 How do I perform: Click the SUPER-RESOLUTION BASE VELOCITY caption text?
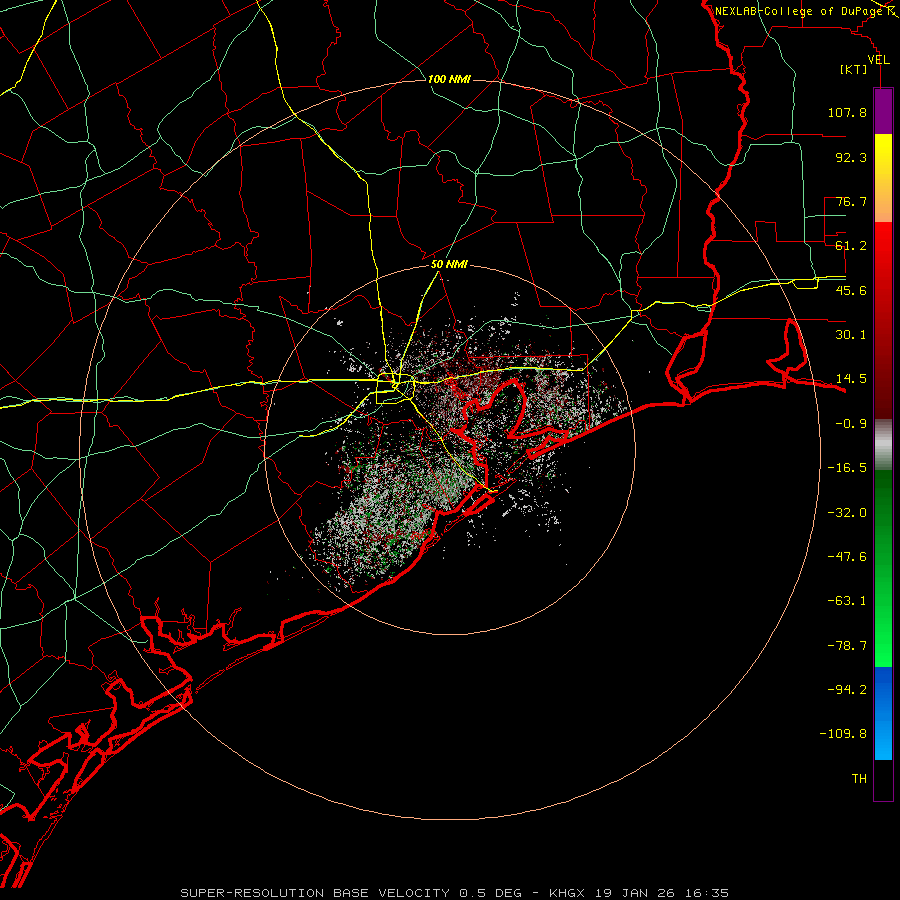[x=315, y=893]
